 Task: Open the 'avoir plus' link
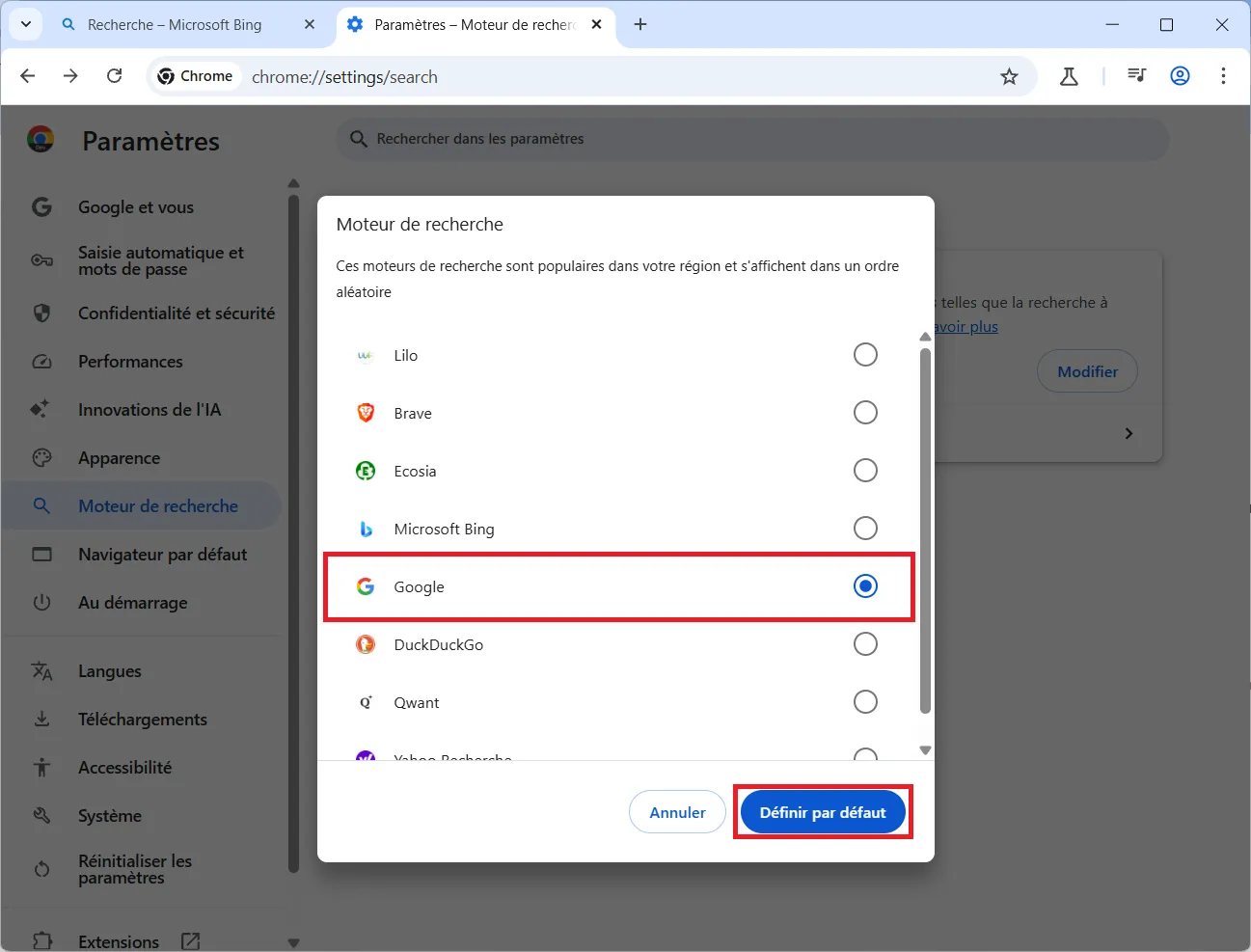click(966, 327)
